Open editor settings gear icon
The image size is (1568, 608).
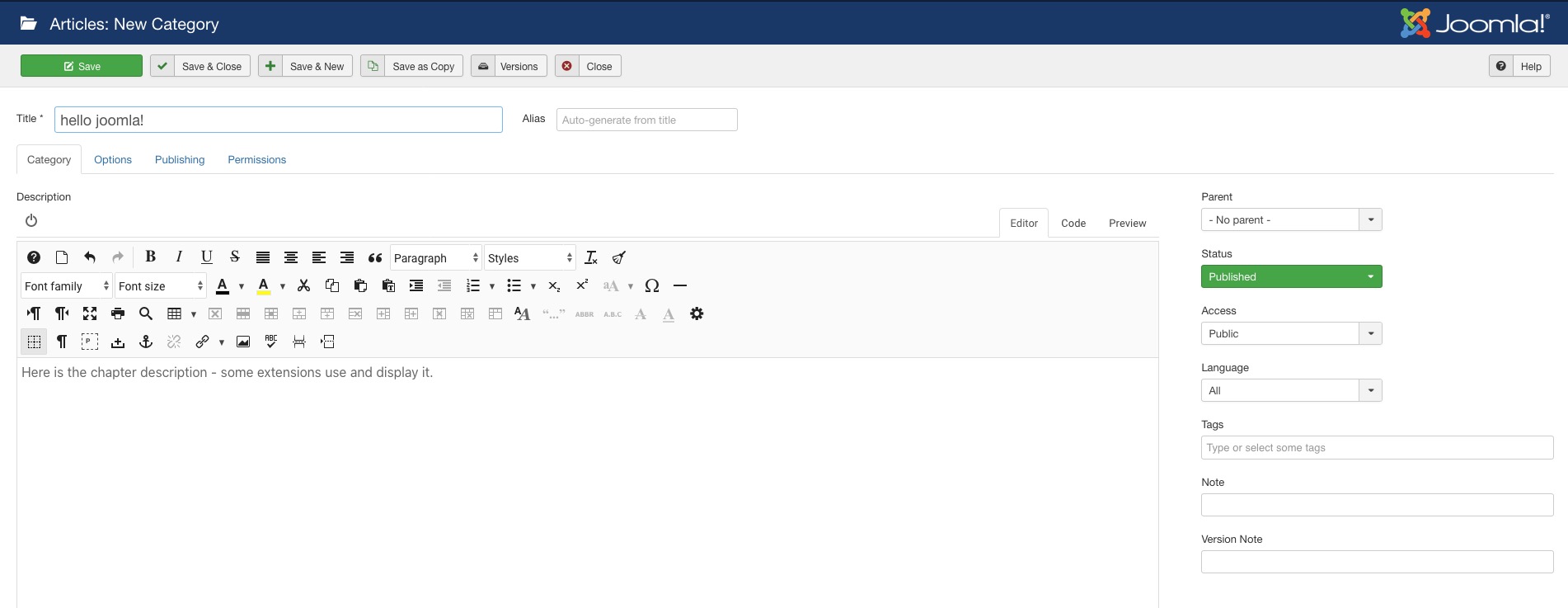(x=697, y=313)
